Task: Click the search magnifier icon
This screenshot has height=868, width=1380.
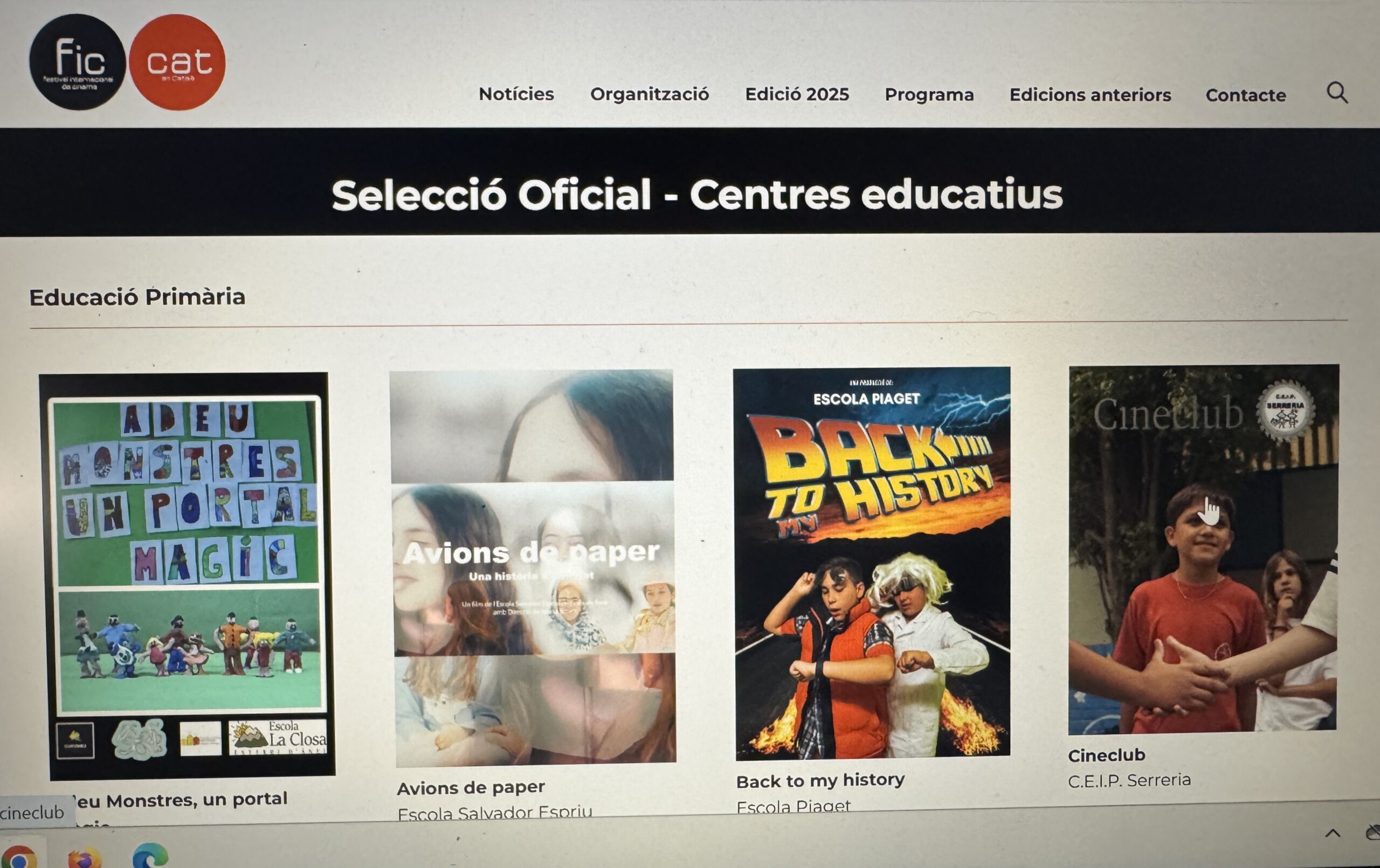Action: pos(1337,93)
